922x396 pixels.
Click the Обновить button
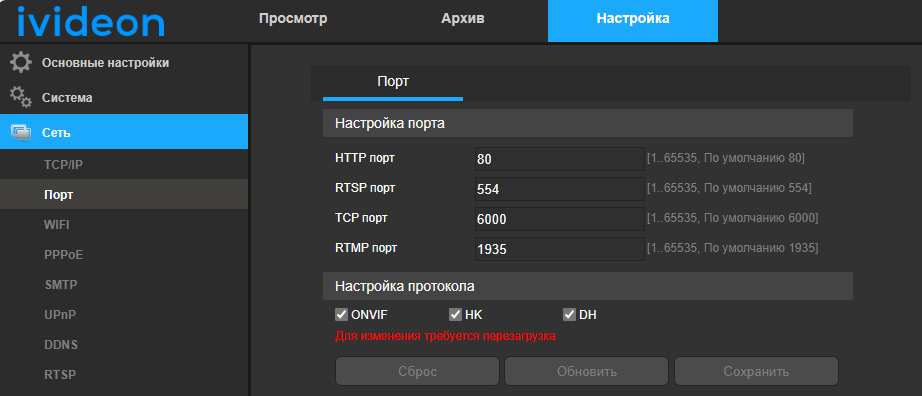coord(587,371)
